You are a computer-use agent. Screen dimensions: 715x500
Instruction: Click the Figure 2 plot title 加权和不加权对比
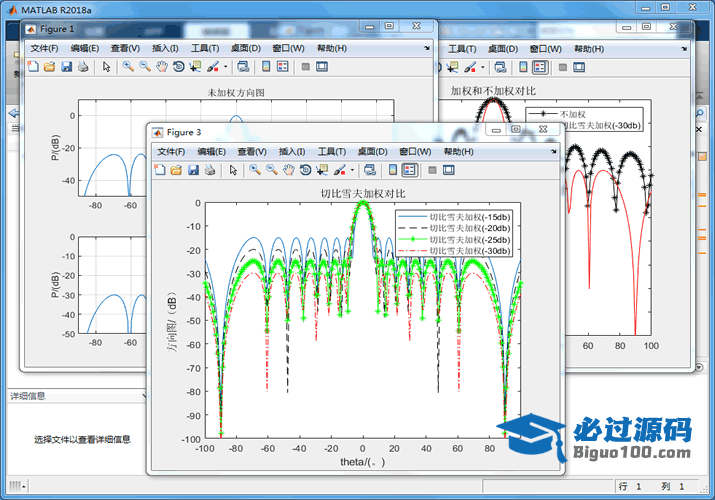[493, 91]
